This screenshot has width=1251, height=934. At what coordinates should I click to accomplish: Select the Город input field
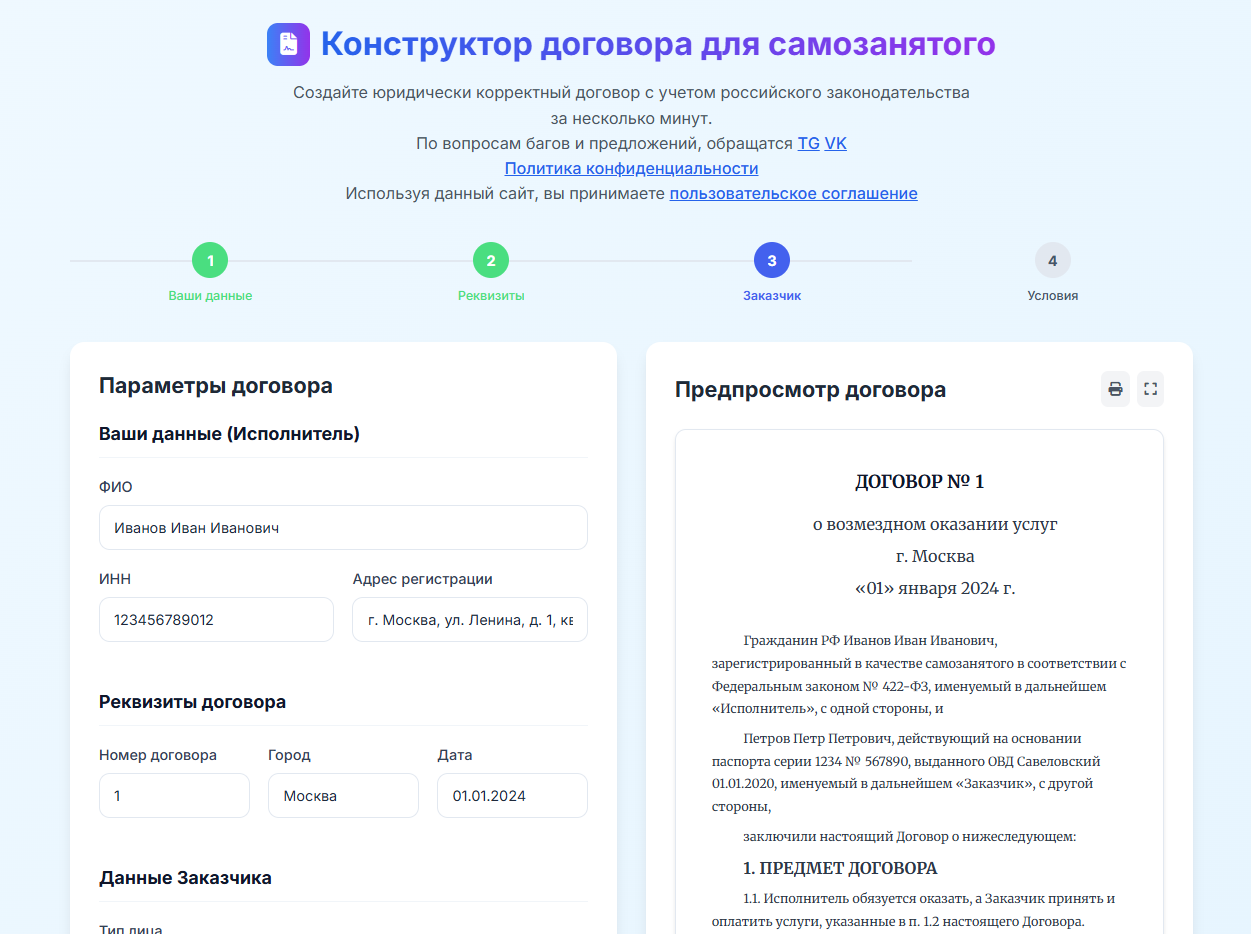pos(343,796)
